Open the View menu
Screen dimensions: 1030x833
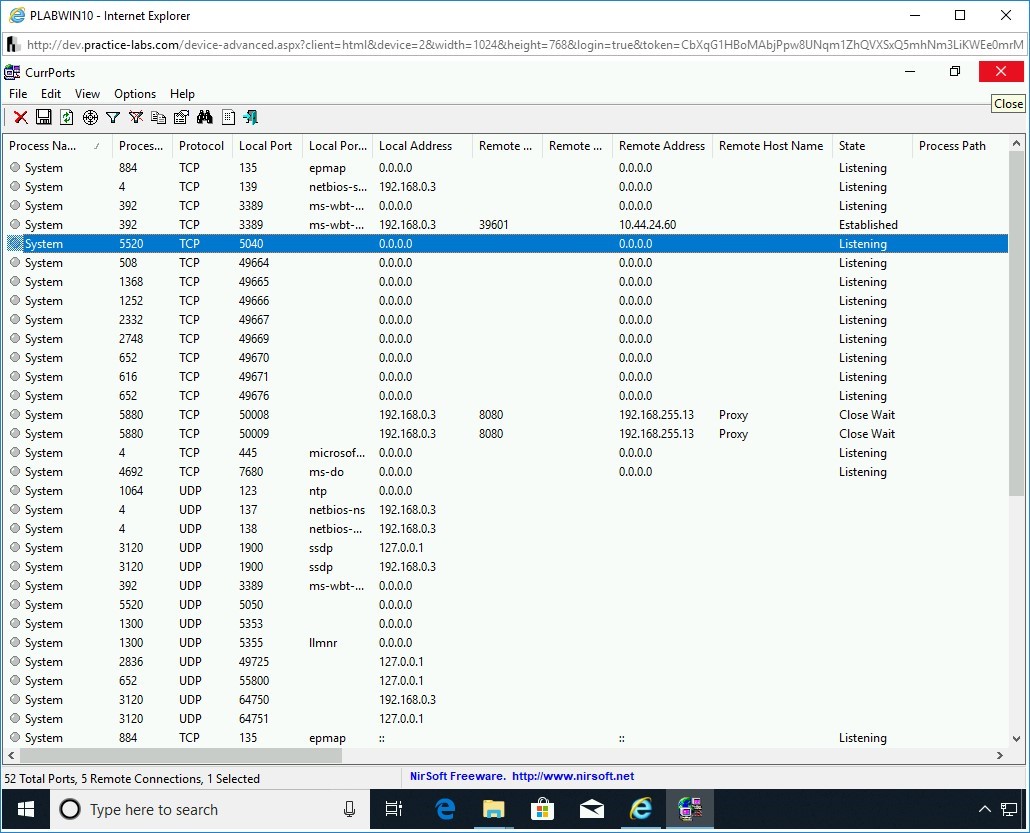[x=88, y=94]
